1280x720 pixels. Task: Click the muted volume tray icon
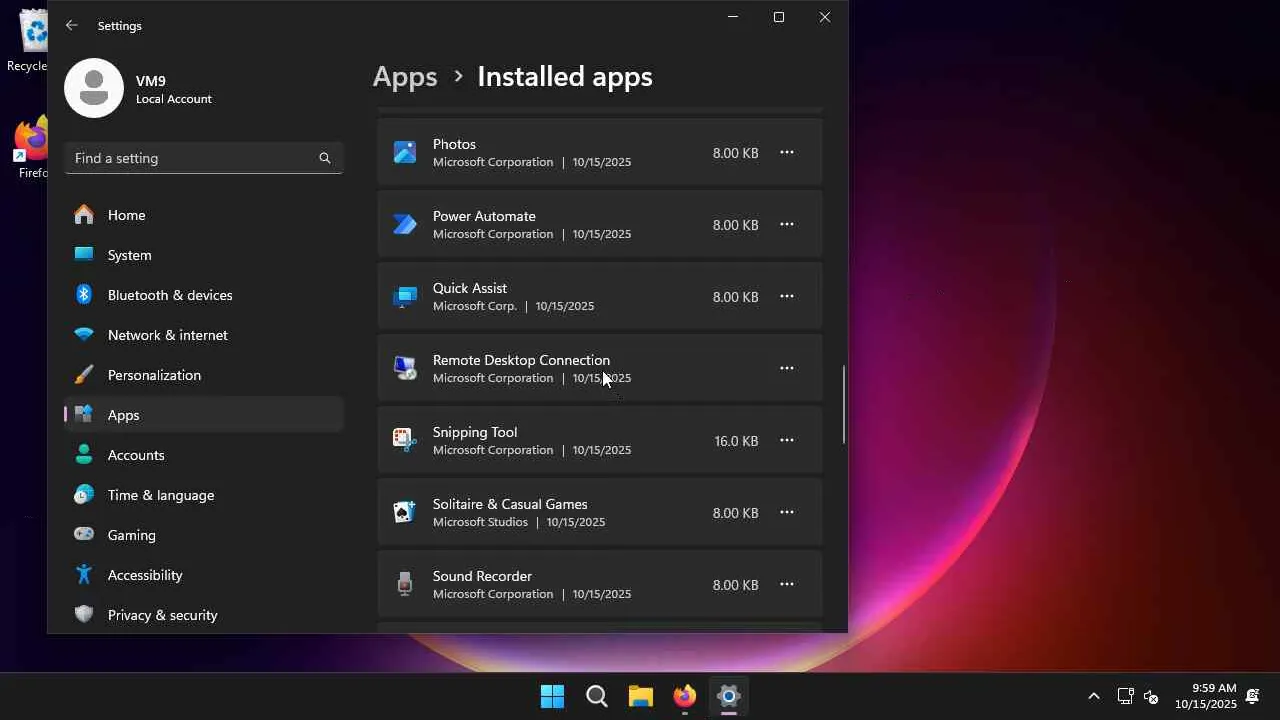click(x=1151, y=697)
